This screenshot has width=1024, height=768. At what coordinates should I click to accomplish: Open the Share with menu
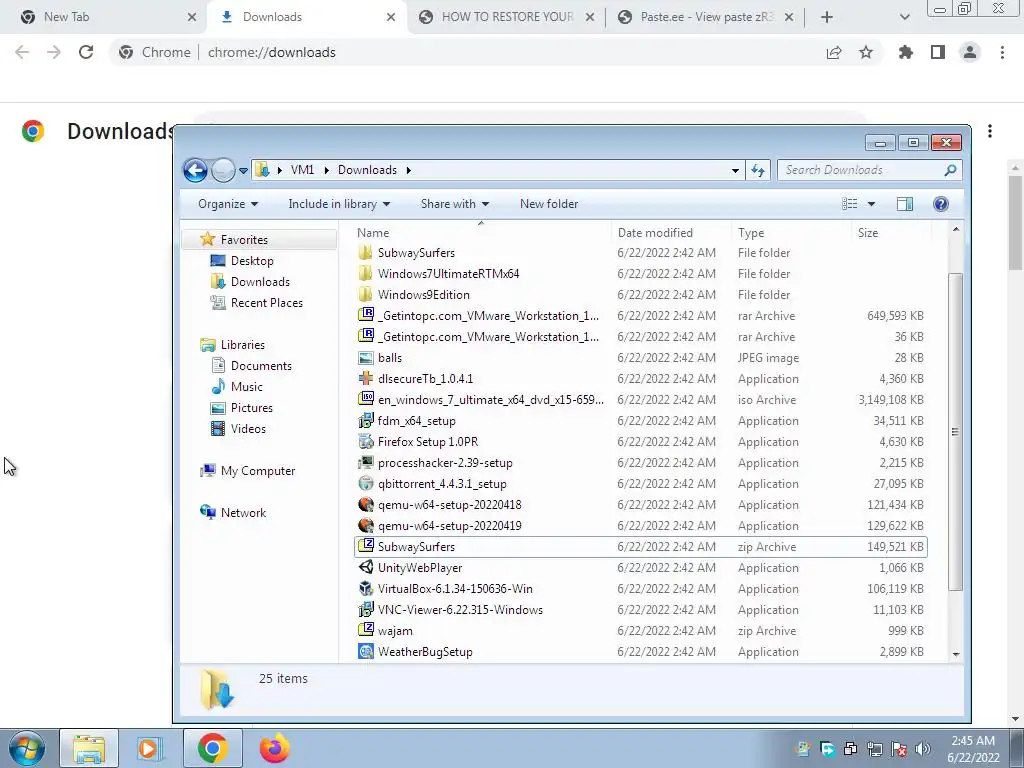(455, 204)
